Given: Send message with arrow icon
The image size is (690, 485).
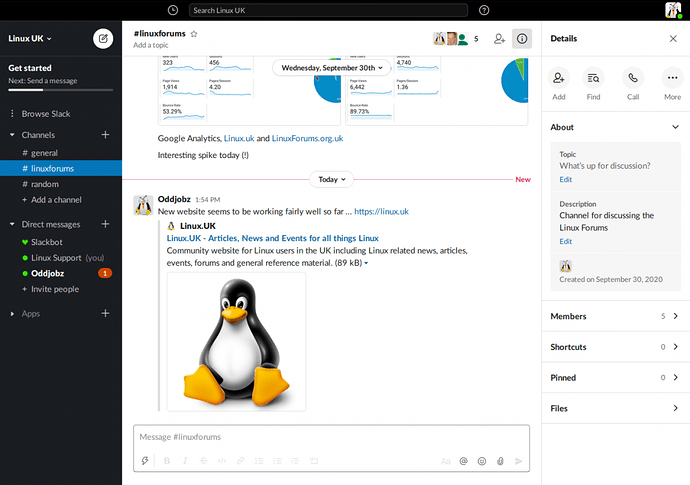Looking at the screenshot, I should pos(518,461).
